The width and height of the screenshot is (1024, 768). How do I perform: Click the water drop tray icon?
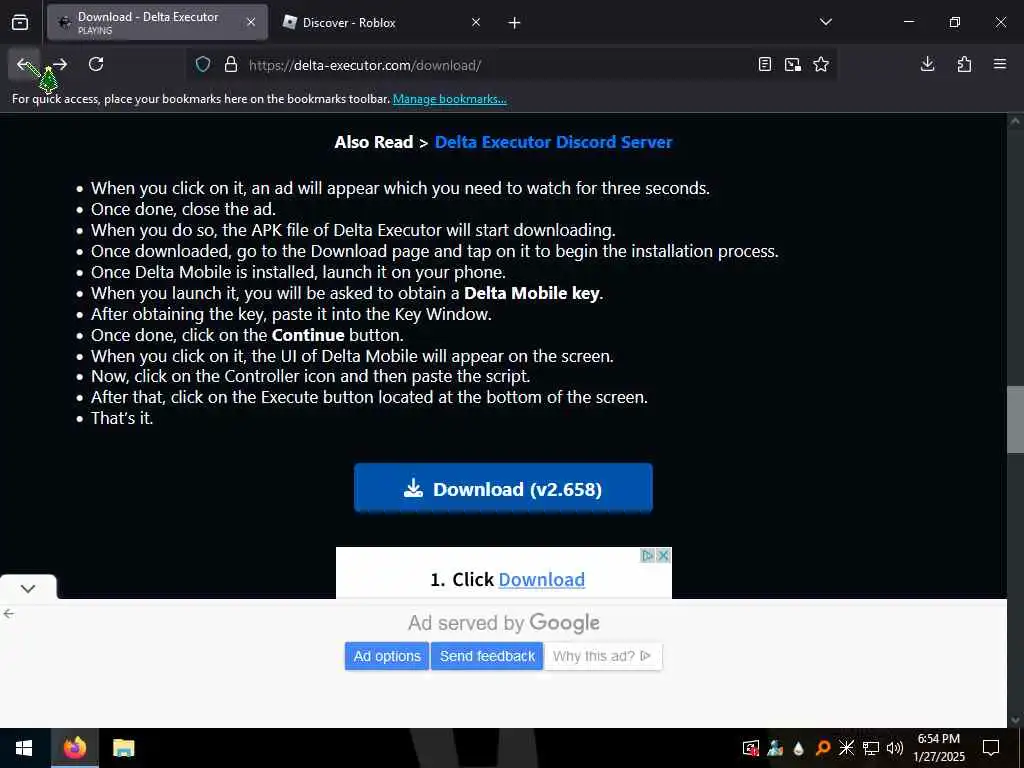pos(799,748)
